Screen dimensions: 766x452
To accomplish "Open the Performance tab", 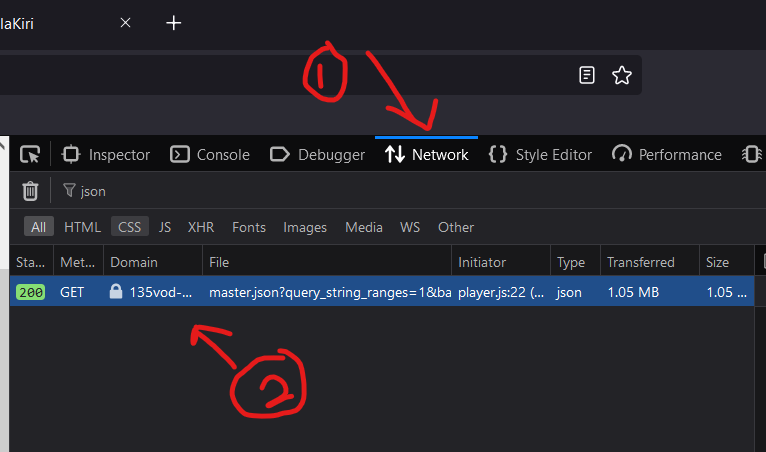I will click(667, 155).
